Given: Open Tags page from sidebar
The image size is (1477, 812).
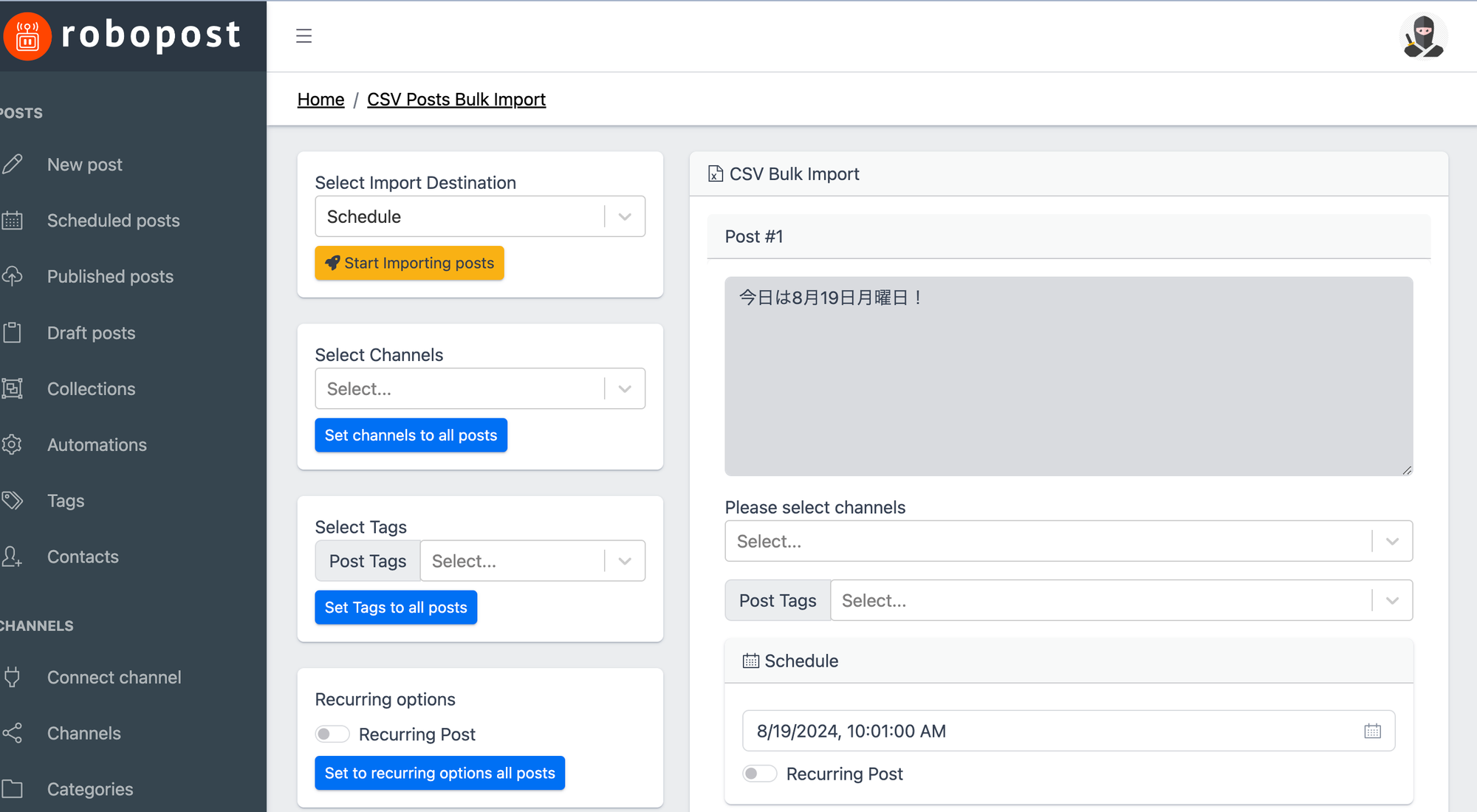Looking at the screenshot, I should (66, 500).
